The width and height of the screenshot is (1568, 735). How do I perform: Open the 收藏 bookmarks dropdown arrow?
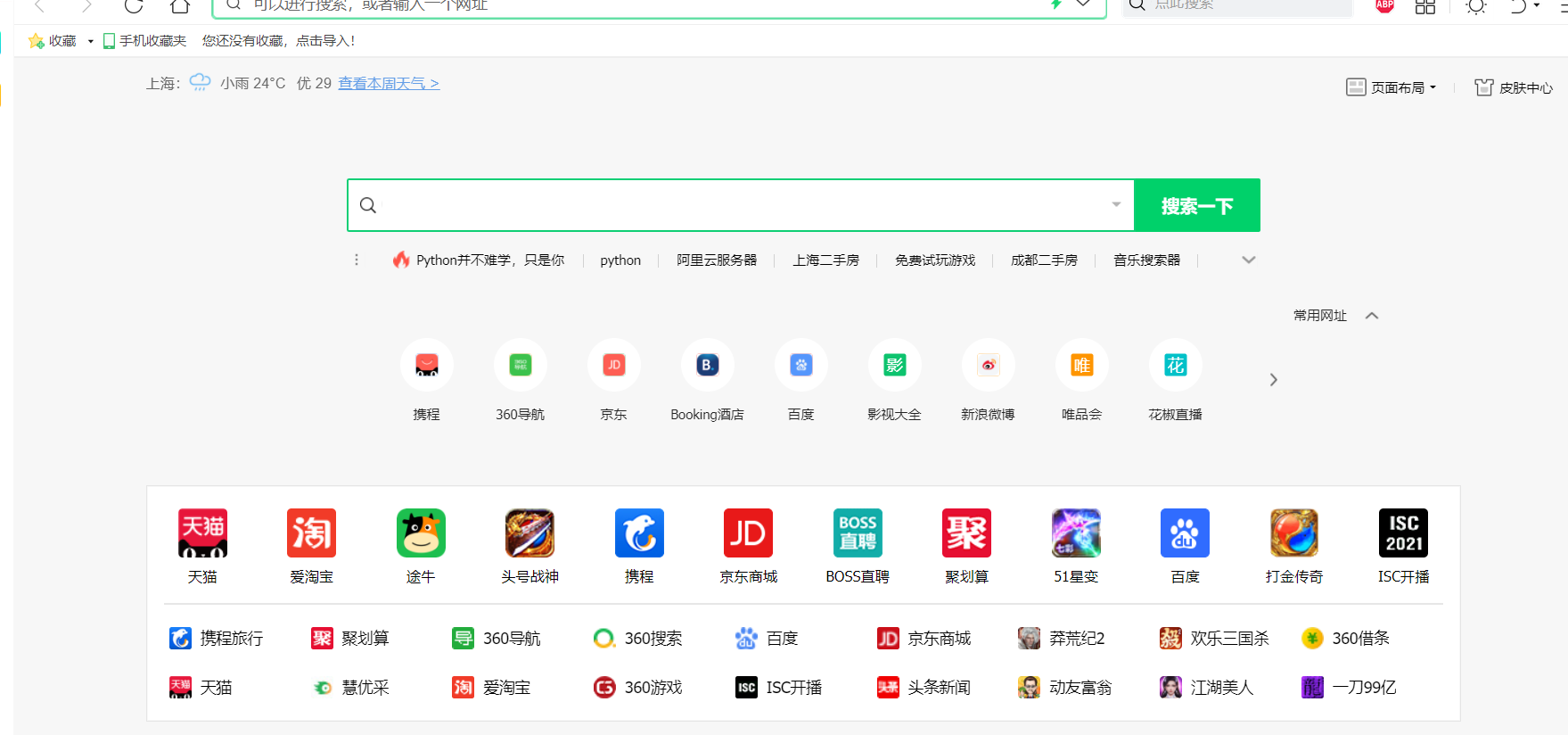coord(91,41)
